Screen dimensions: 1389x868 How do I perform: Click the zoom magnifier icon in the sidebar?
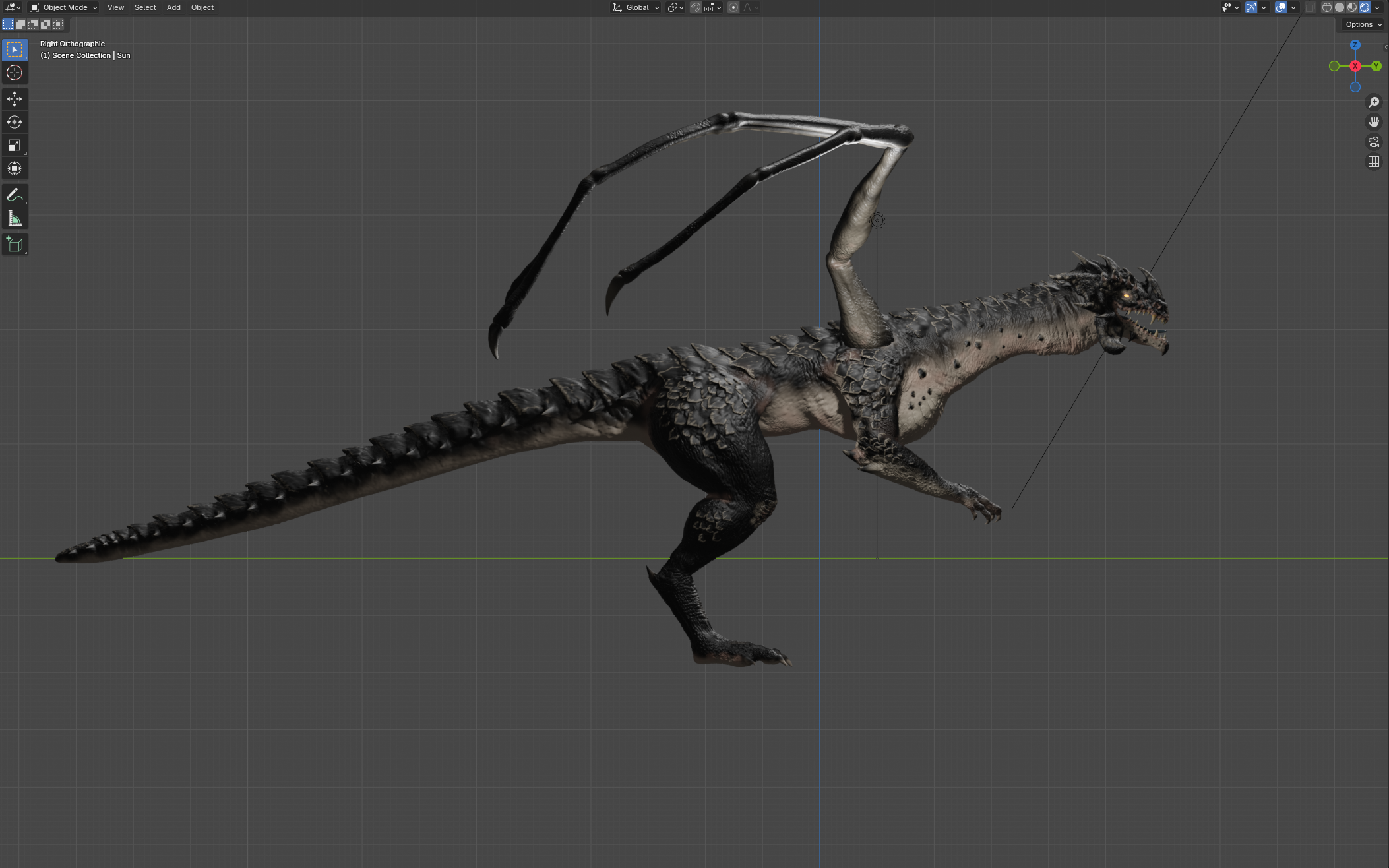point(1374,102)
